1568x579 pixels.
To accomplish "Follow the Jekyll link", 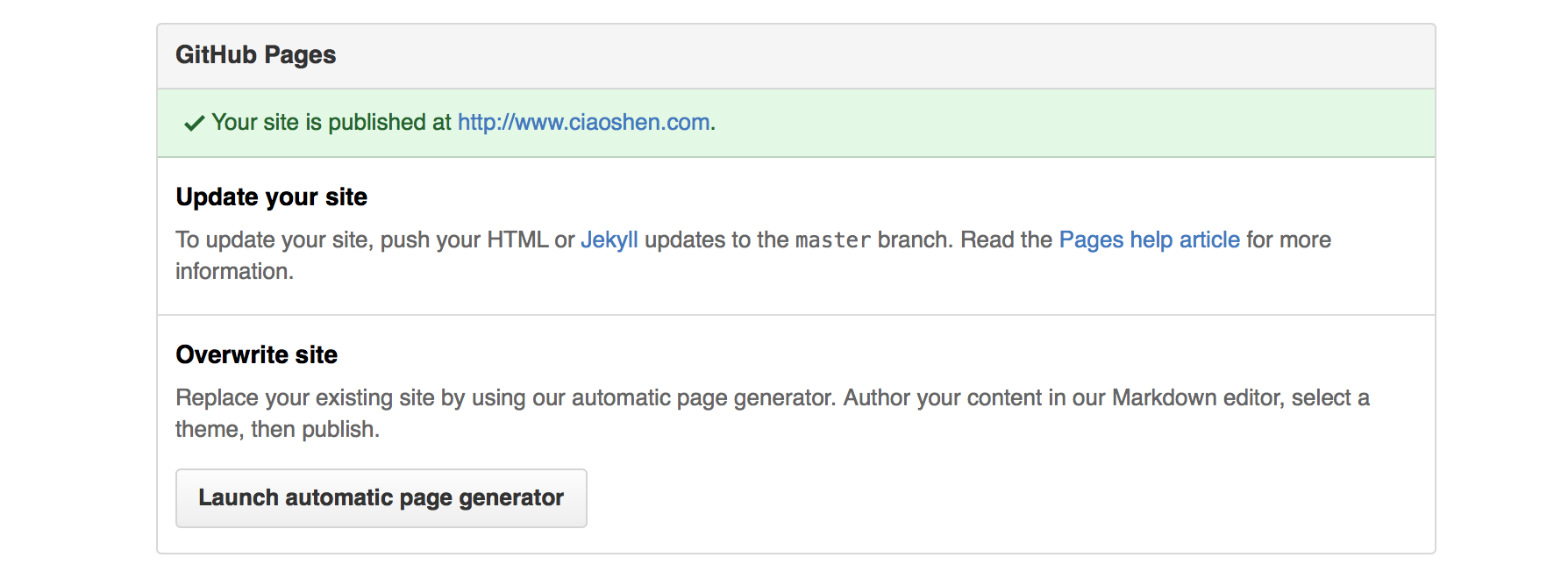I will [x=609, y=240].
